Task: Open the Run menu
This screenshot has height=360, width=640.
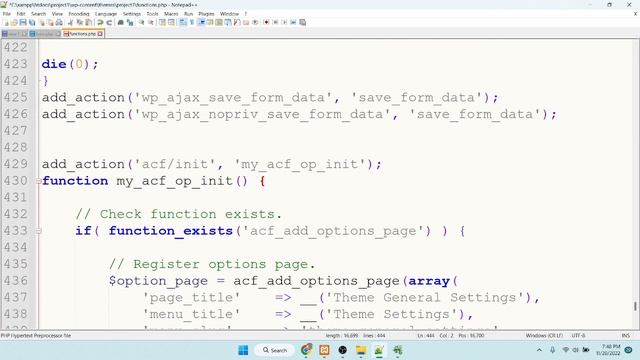Action: pyautogui.click(x=188, y=14)
